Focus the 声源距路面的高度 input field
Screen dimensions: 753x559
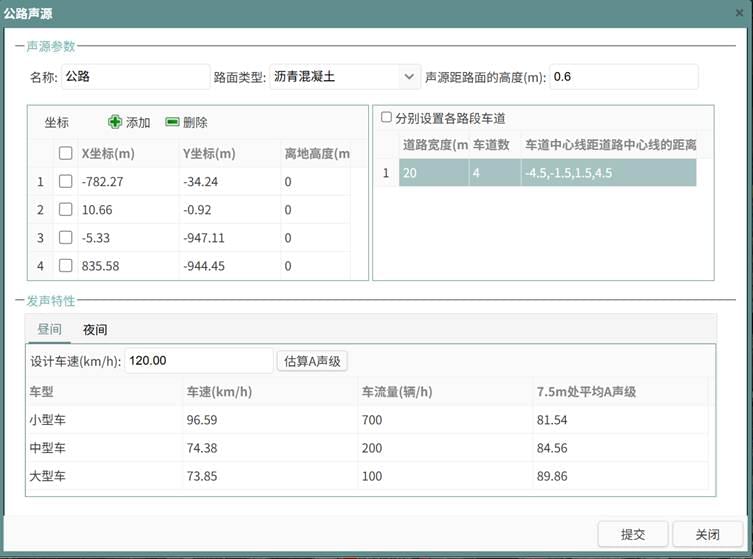622,77
